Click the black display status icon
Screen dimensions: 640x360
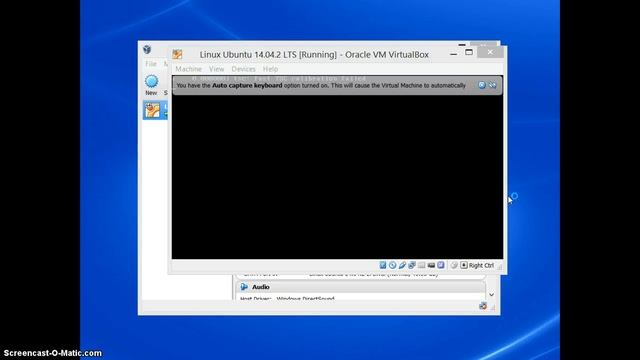pos(431,265)
